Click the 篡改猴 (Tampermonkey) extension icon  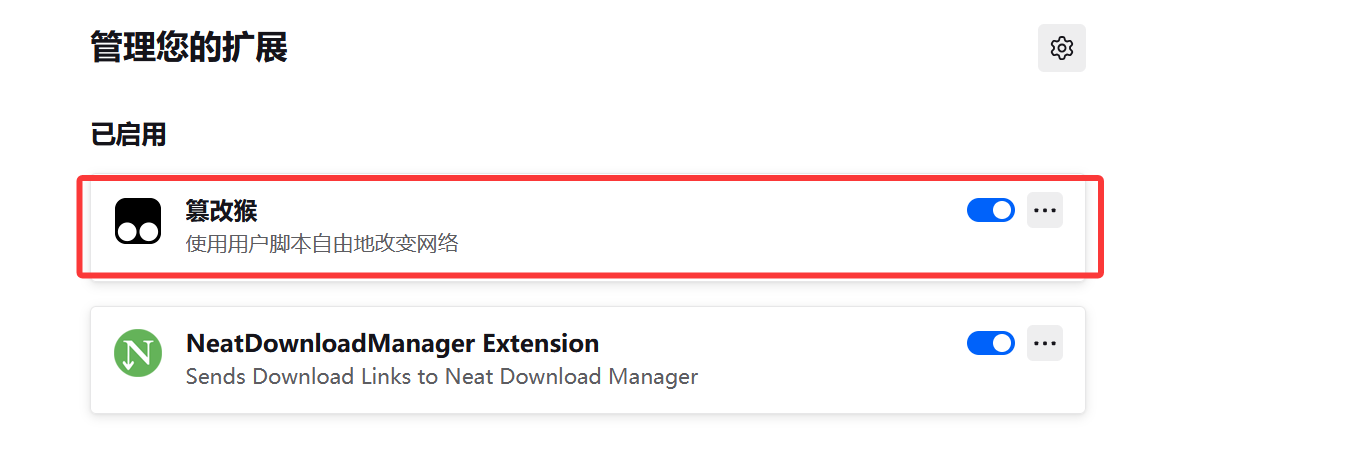click(x=138, y=221)
